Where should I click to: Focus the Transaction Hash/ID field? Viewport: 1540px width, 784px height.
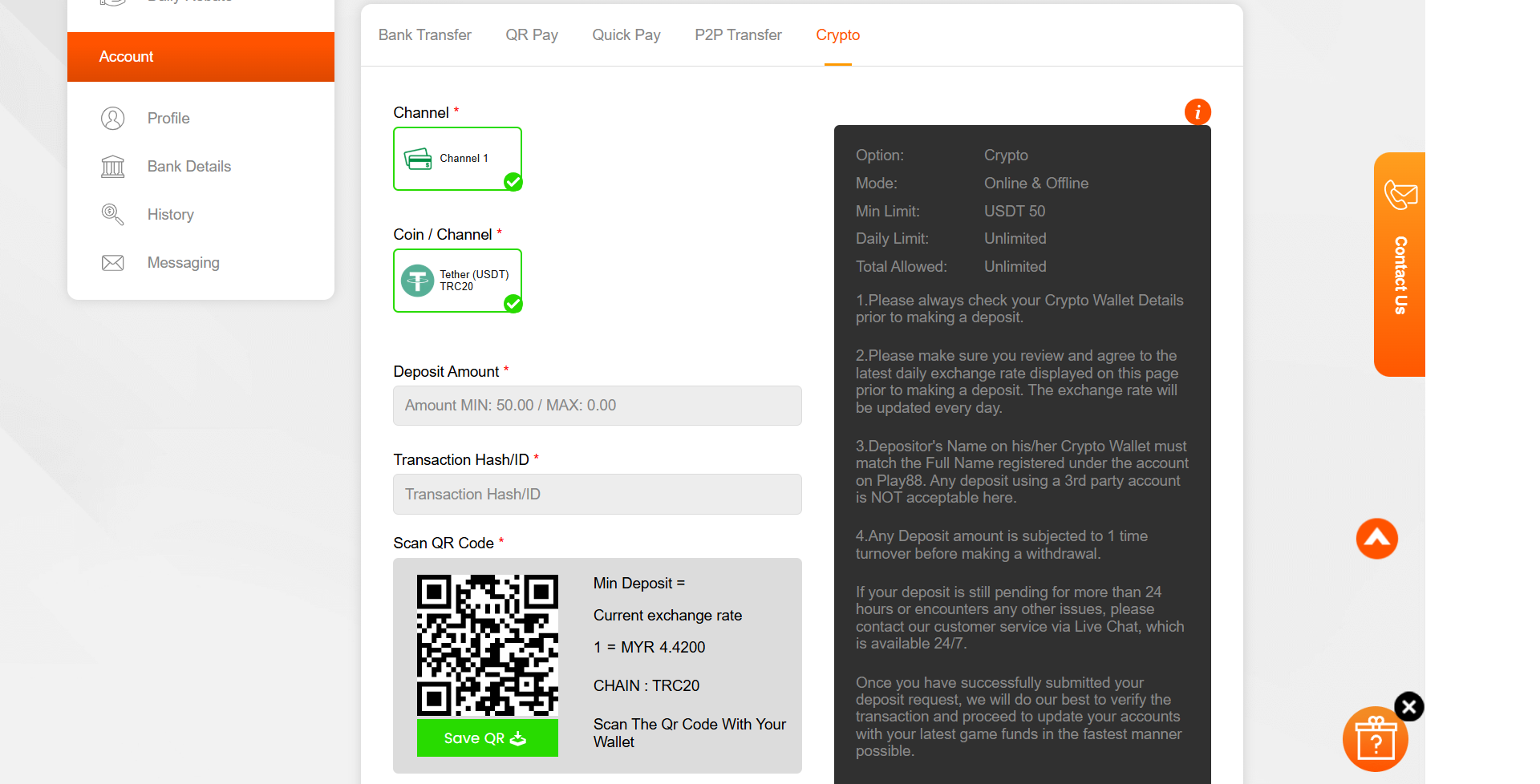pos(597,495)
